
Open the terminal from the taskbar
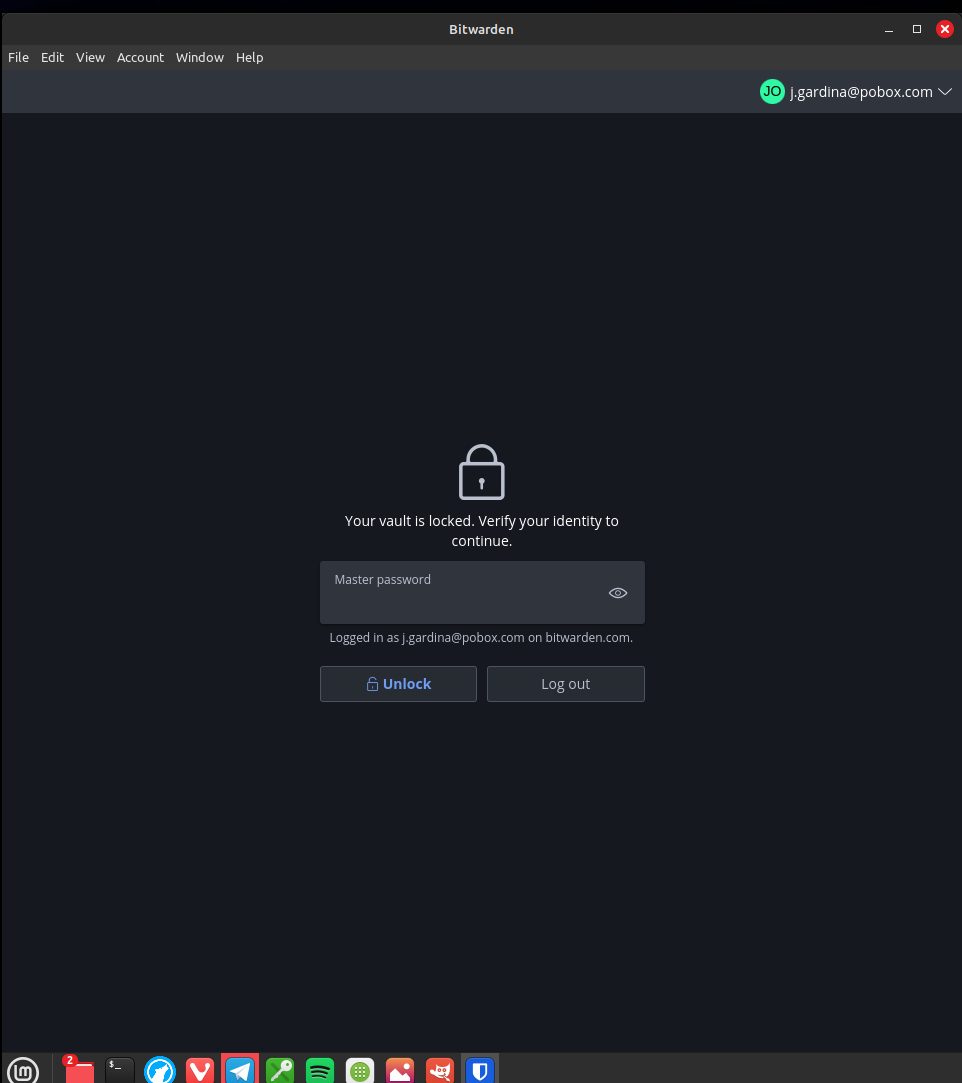118,1069
